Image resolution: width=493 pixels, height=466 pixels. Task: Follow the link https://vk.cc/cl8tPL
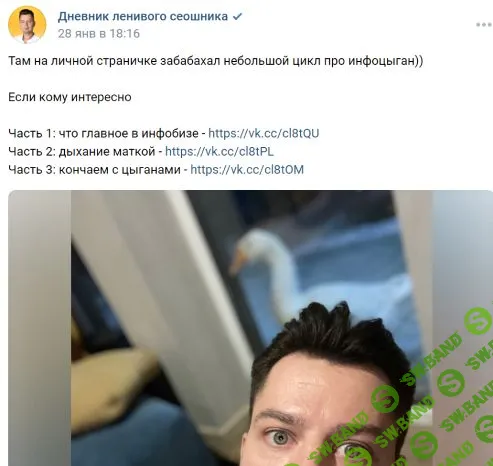point(219,152)
